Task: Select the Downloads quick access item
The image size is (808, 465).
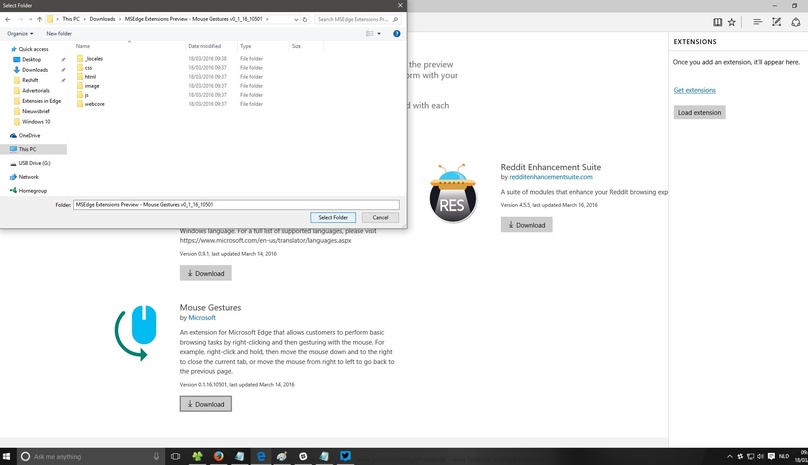Action: pos(35,70)
